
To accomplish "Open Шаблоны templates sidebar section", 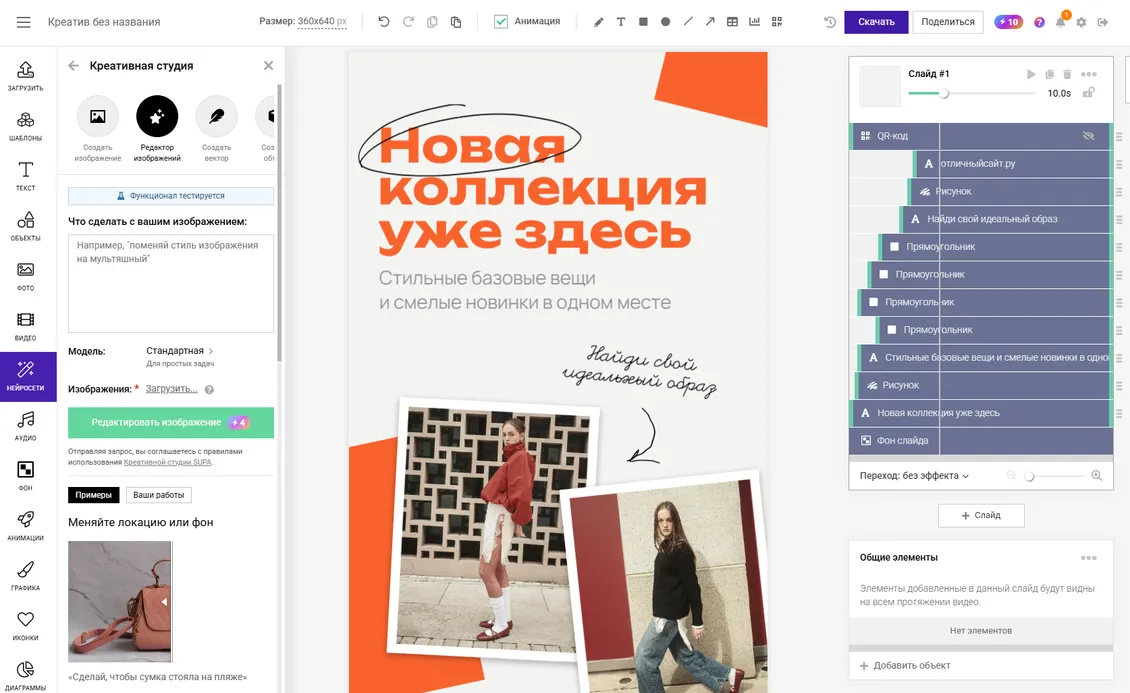I will [x=25, y=127].
